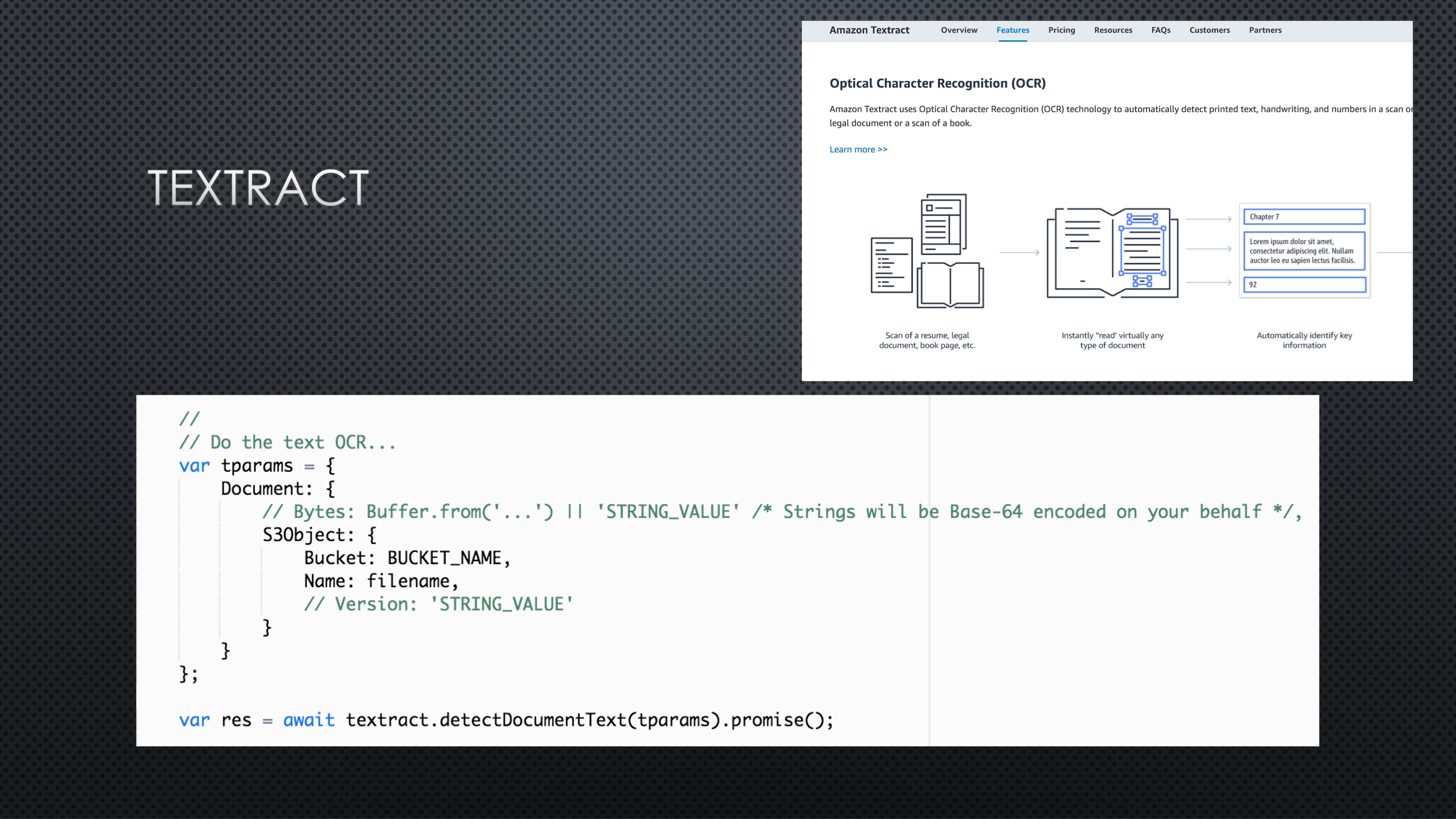Click the '// Version: STRING_VALUE' comment line
1456x819 pixels.
tap(438, 604)
